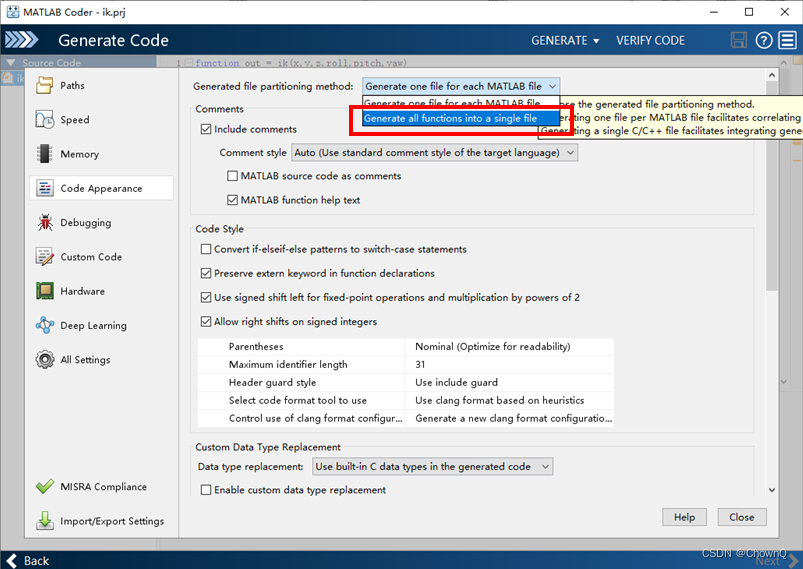Open the Debugging bug icon

click(x=45, y=222)
